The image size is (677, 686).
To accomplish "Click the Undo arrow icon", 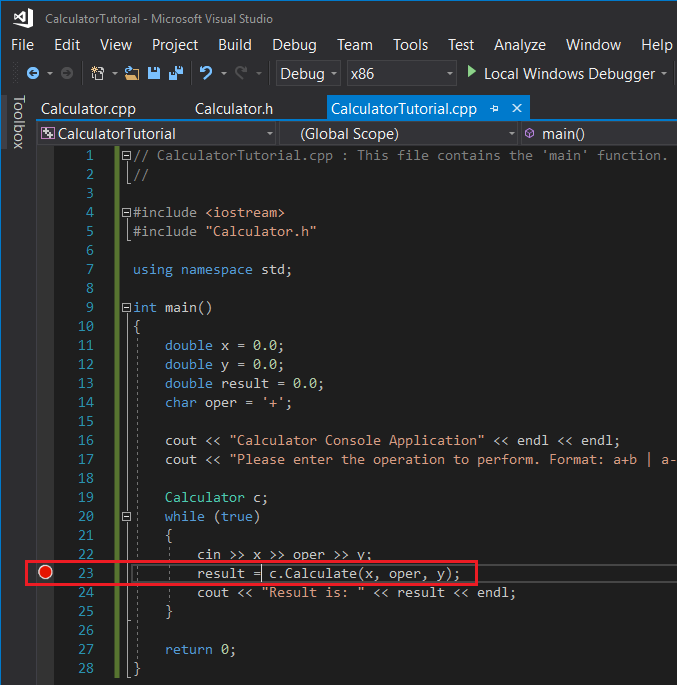I will [206, 73].
